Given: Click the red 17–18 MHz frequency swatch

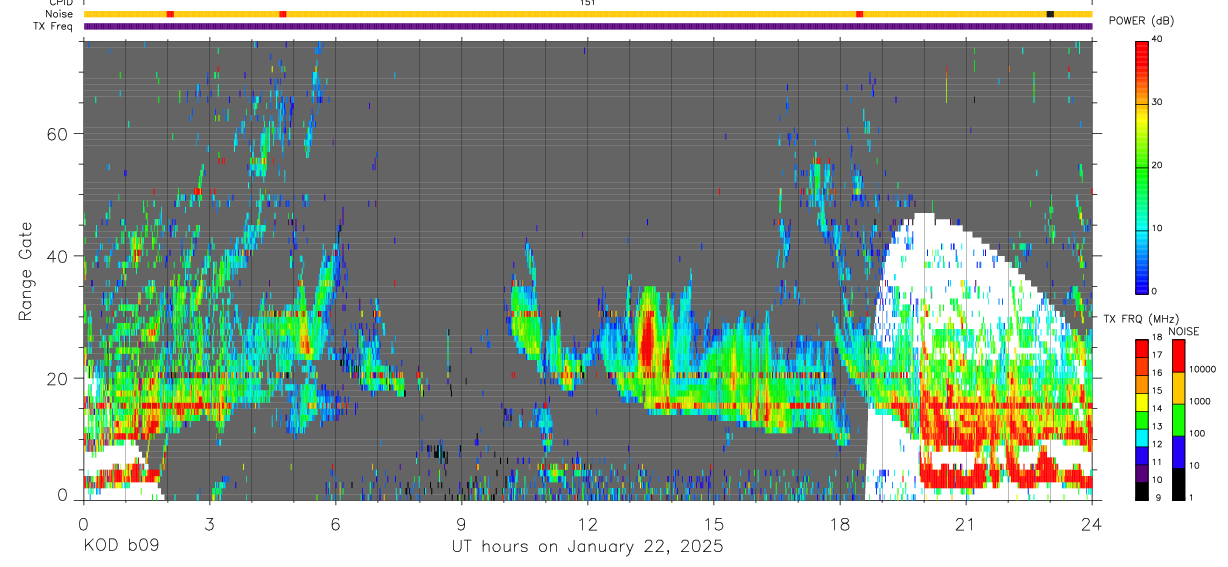Looking at the screenshot, I should [x=1142, y=349].
